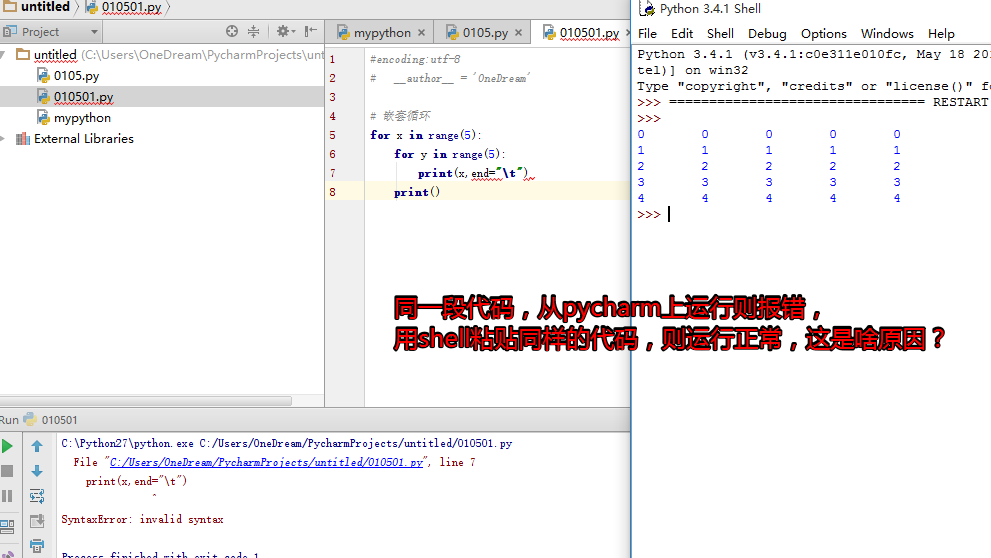Screen dimensions: 991x558
Task: Collapse the untitled project folder
Action: click(3, 55)
